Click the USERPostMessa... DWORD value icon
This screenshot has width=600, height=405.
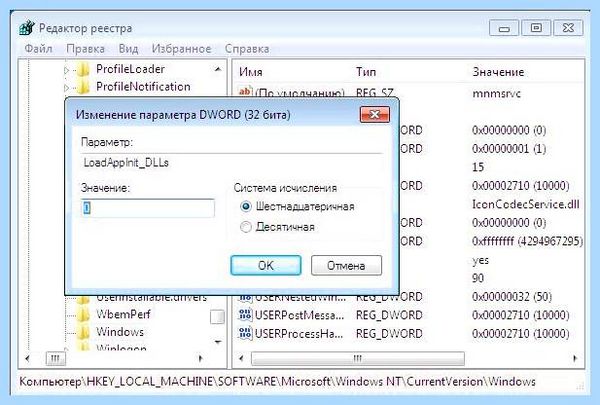click(x=245, y=315)
